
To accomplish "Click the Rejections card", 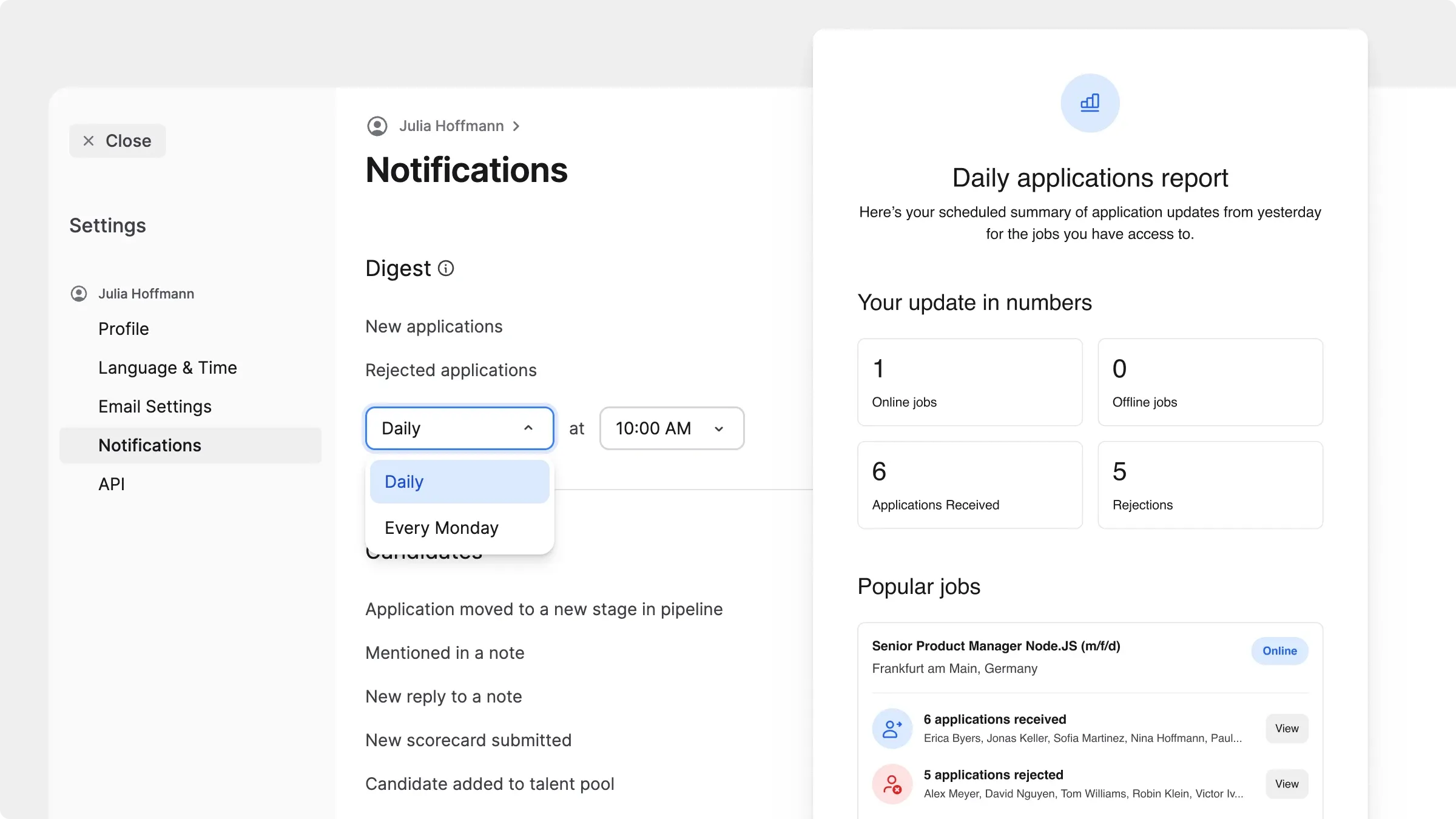I will (x=1210, y=485).
